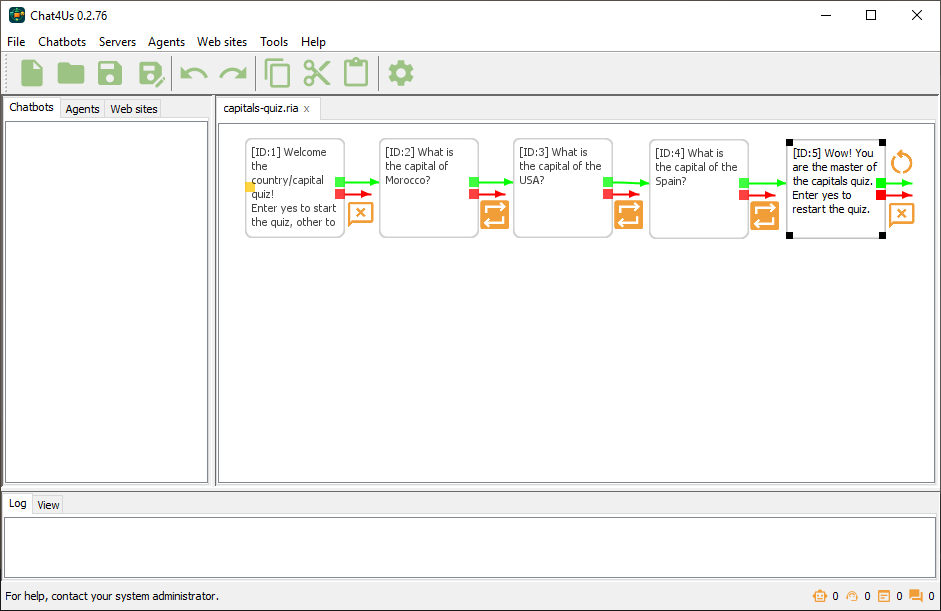Click the Paste clipboard icon
Screen dimensions: 941x611
coord(356,73)
